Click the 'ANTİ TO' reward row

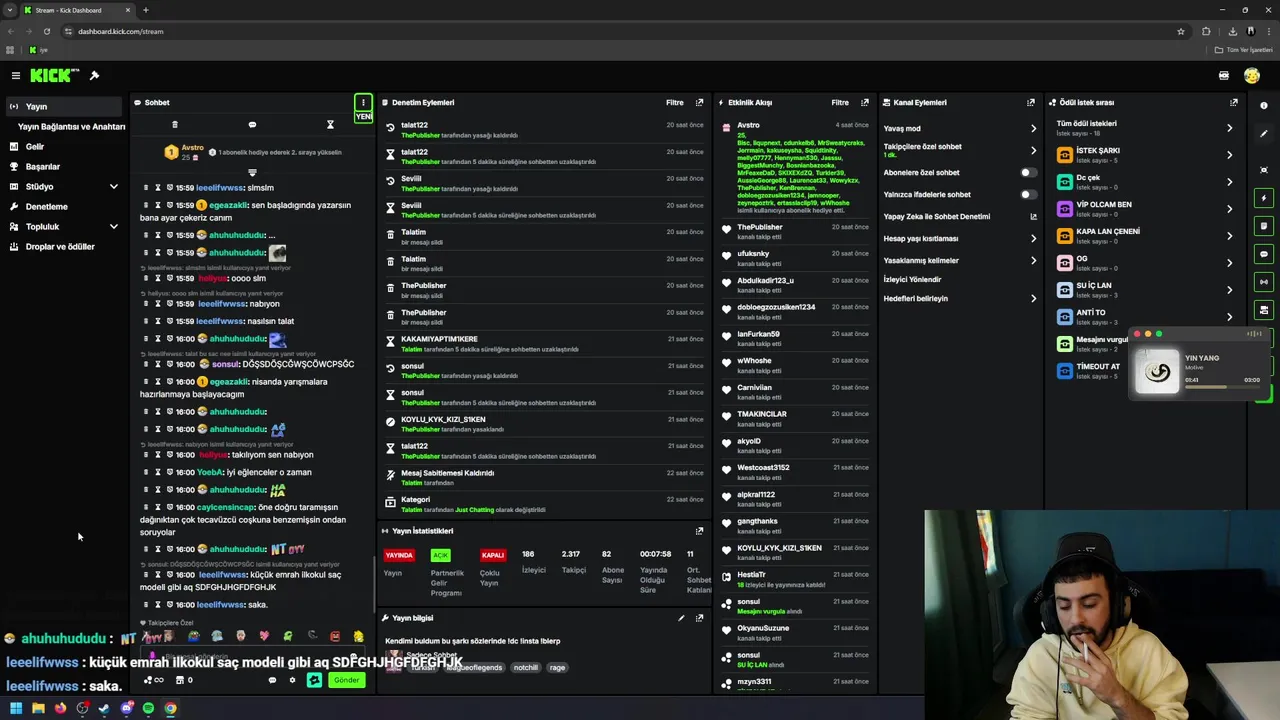pyautogui.click(x=1146, y=316)
